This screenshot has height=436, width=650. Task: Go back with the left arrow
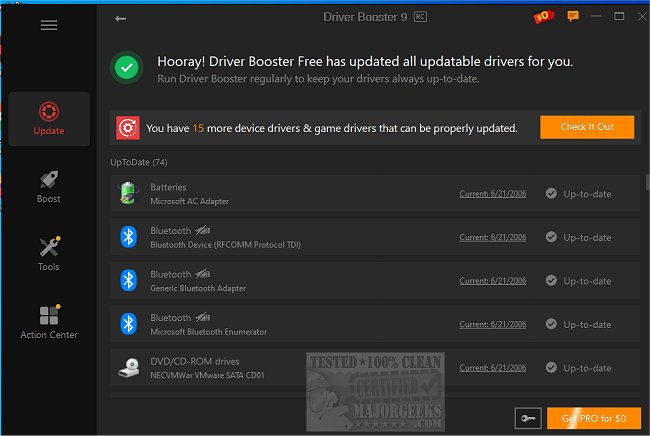pos(121,19)
